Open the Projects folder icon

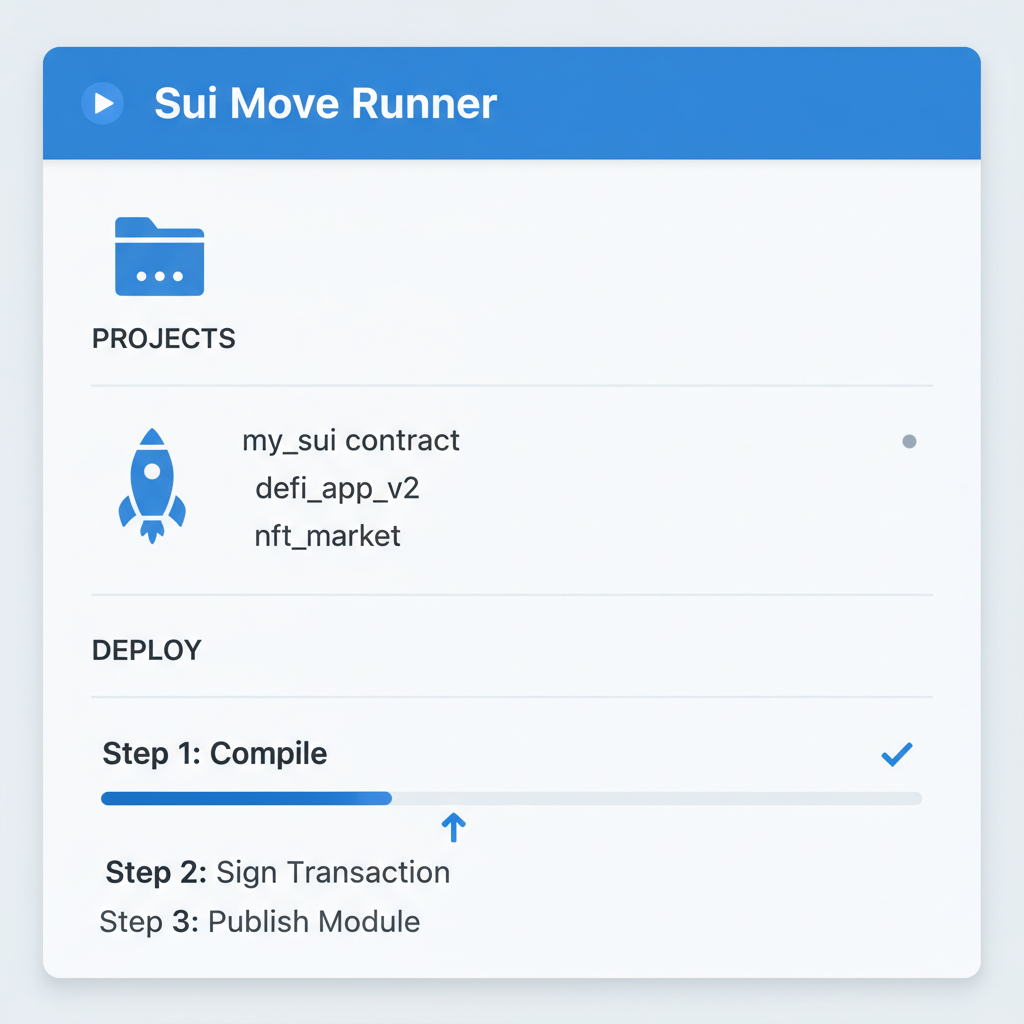point(159,258)
